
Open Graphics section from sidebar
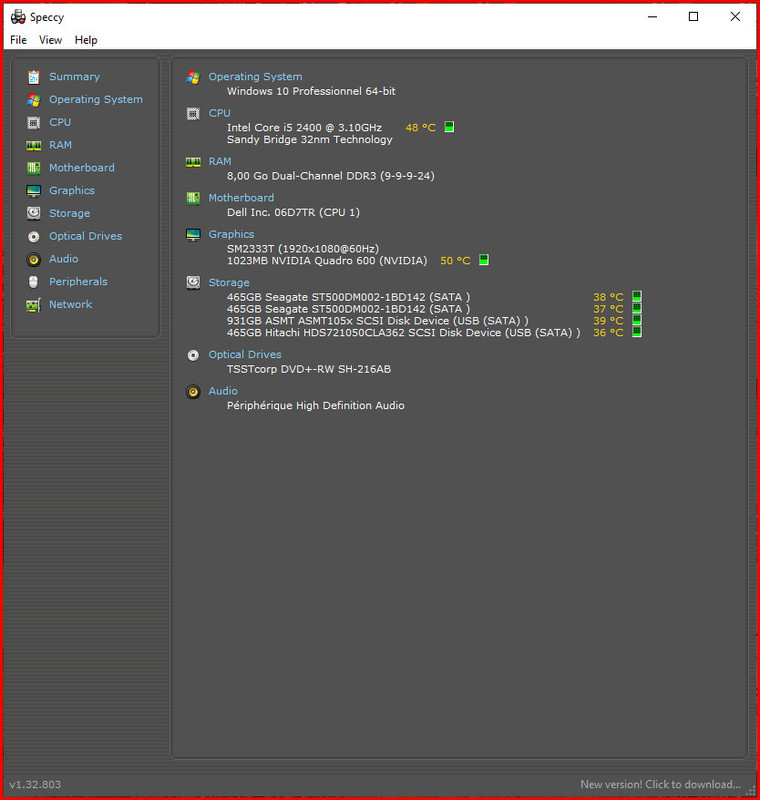coord(72,190)
